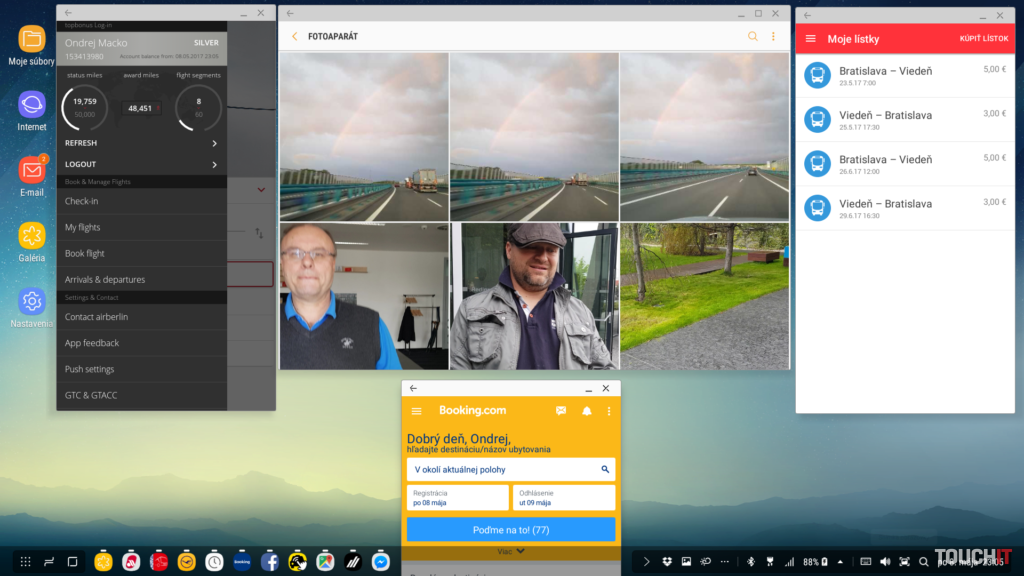The width and height of the screenshot is (1024, 576).
Task: Open the Moje lístky hamburger menu
Action: coord(811,39)
